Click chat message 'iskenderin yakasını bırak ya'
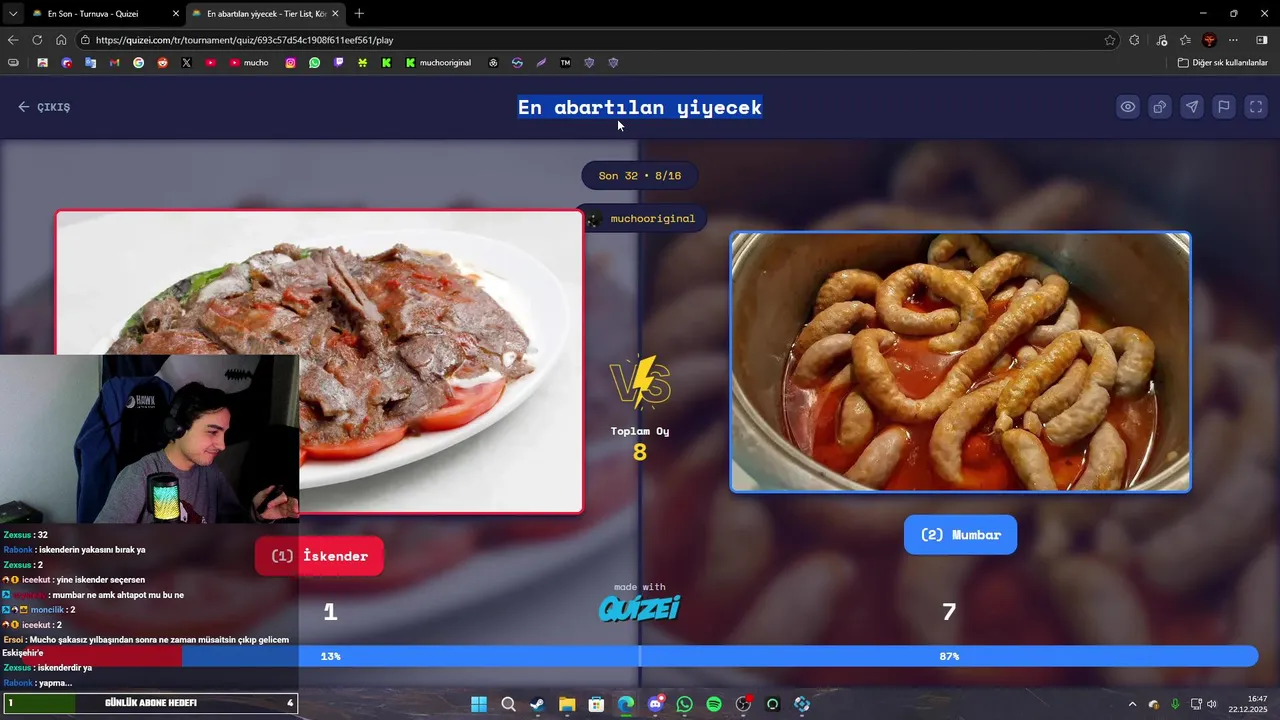The height and width of the screenshot is (720, 1280). [x=91, y=549]
